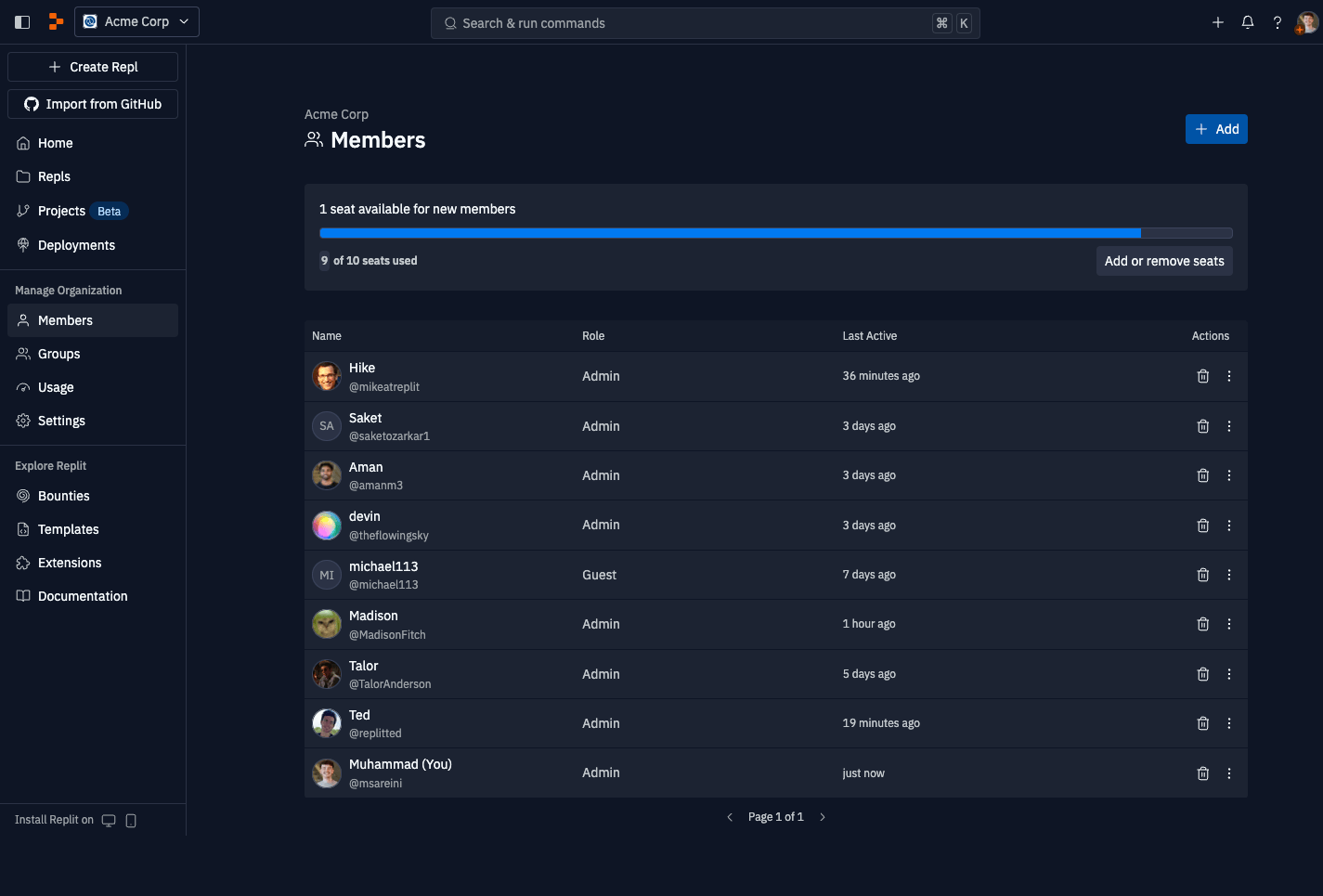Click trash icon for Muhammad (You)
1323x896 pixels.
pos(1203,773)
